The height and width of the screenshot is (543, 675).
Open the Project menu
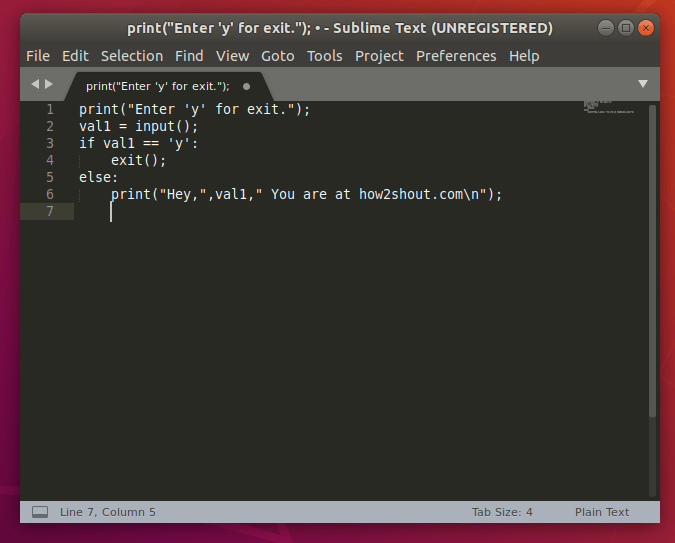pyautogui.click(x=379, y=56)
